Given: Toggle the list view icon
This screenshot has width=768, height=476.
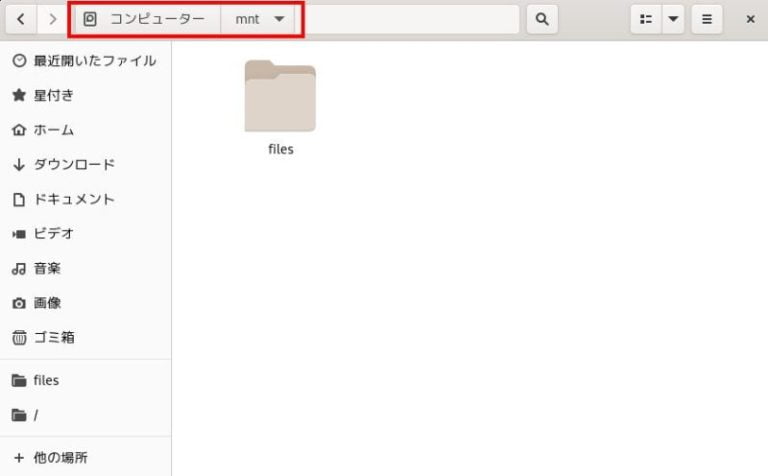Looking at the screenshot, I should (x=646, y=19).
